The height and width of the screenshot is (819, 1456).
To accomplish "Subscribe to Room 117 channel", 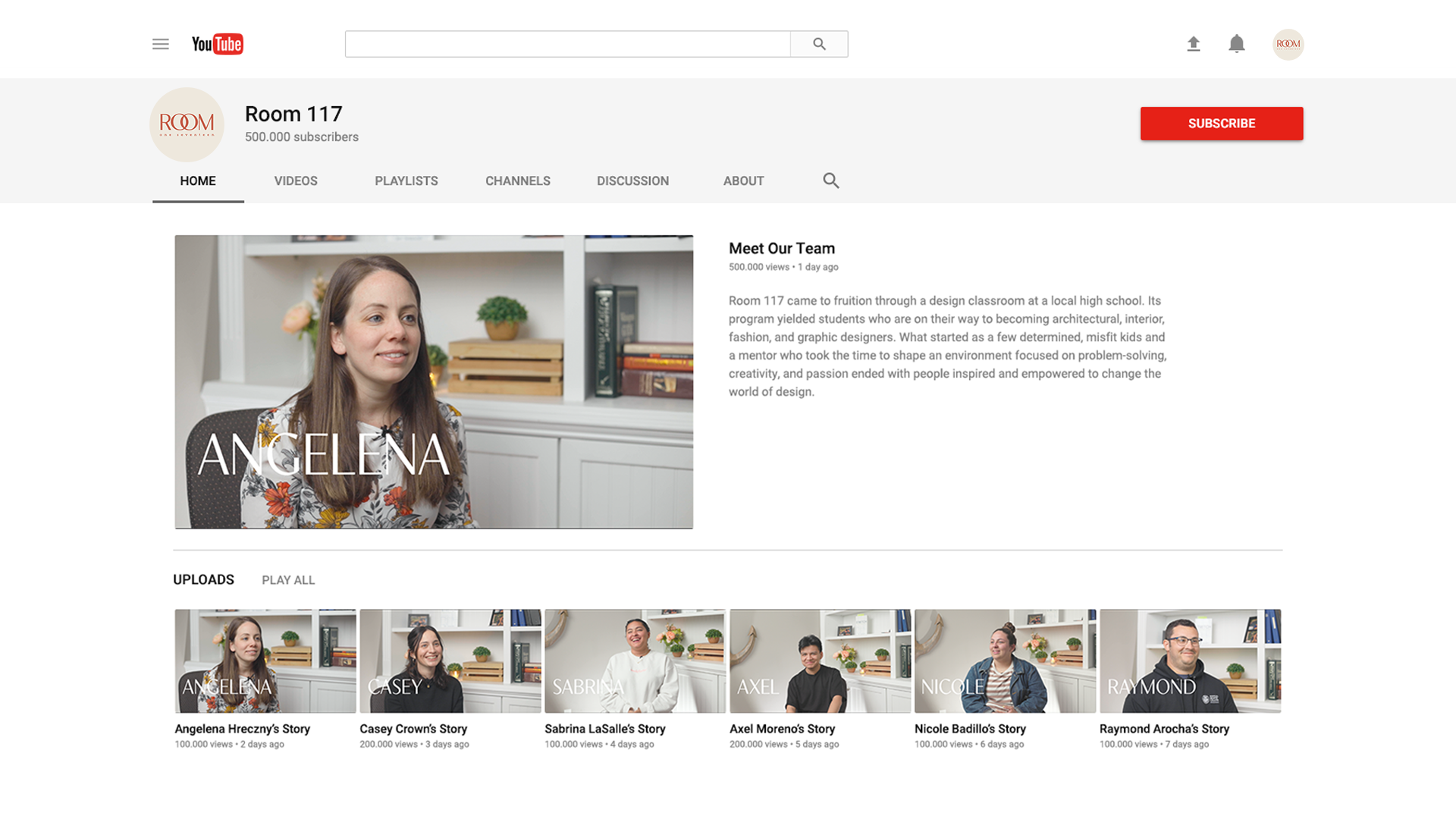I will coord(1221,124).
